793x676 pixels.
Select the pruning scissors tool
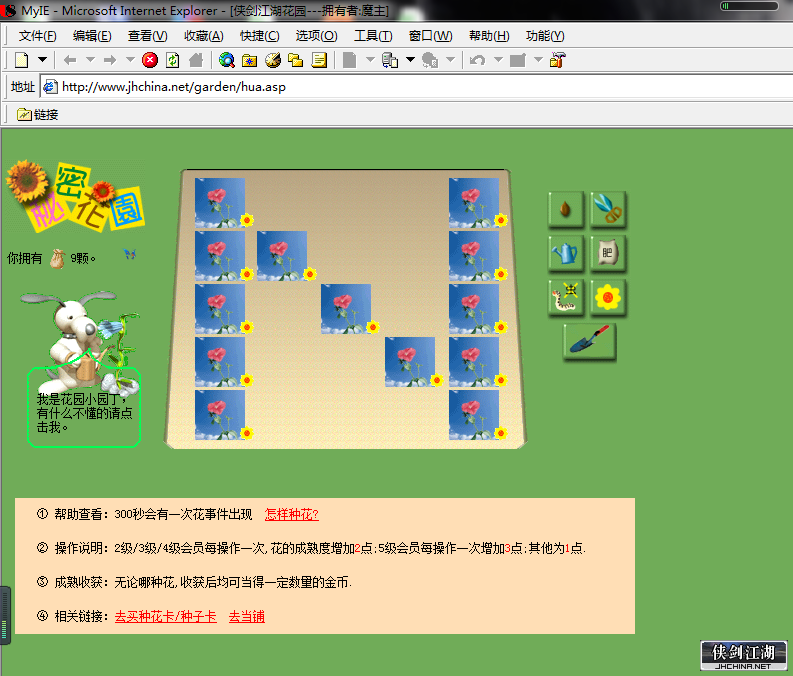click(x=608, y=209)
